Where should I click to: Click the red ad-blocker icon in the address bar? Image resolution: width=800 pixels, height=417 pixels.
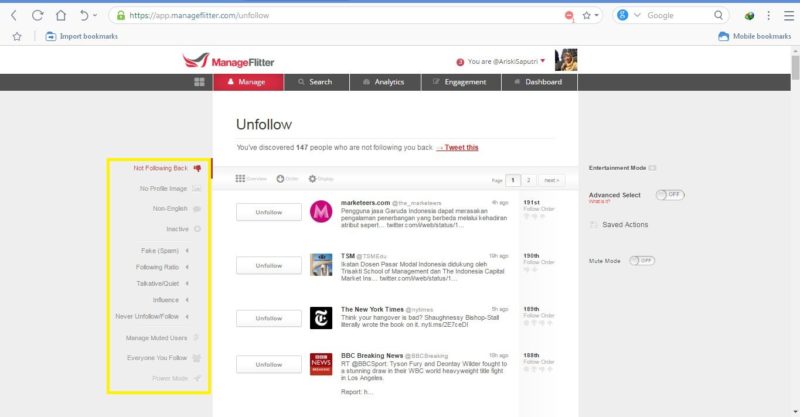coord(569,16)
